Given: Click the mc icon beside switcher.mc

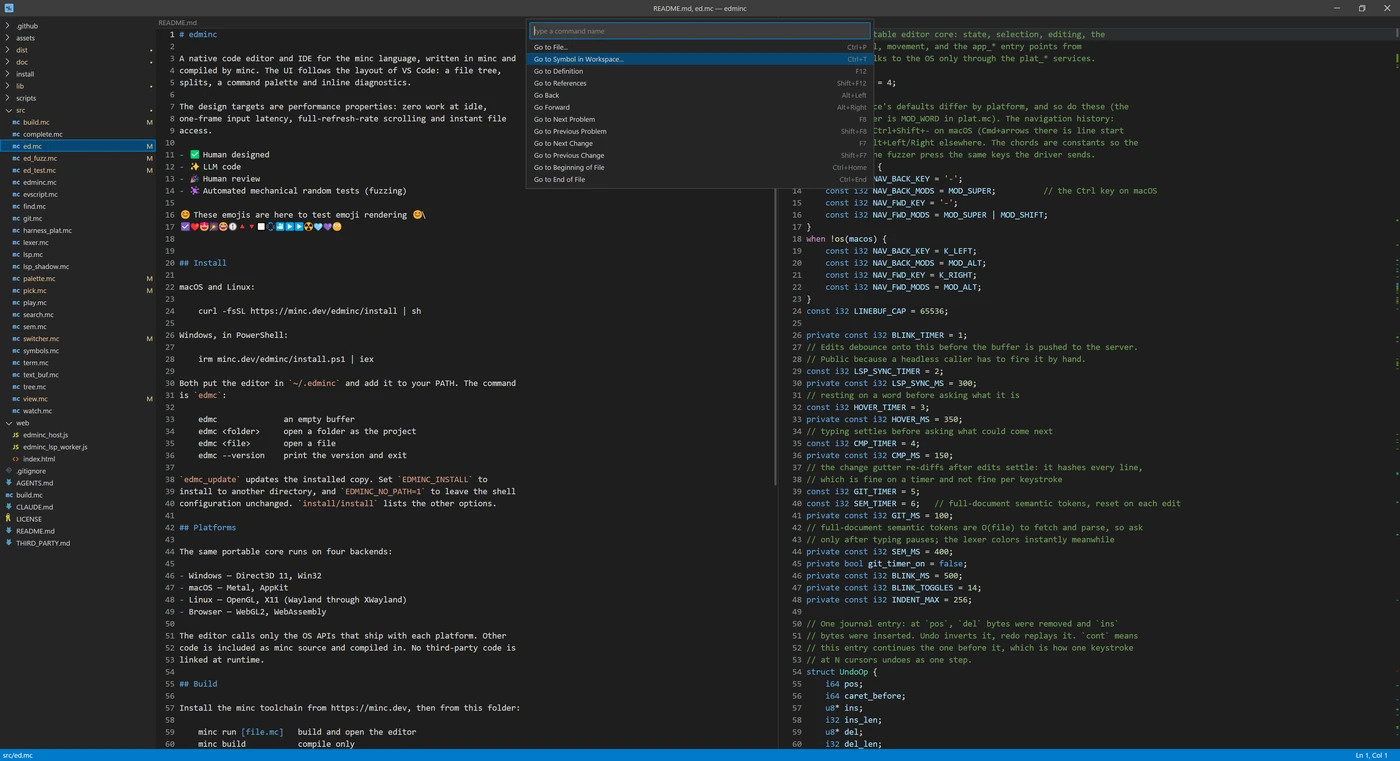Looking at the screenshot, I should click(x=16, y=338).
